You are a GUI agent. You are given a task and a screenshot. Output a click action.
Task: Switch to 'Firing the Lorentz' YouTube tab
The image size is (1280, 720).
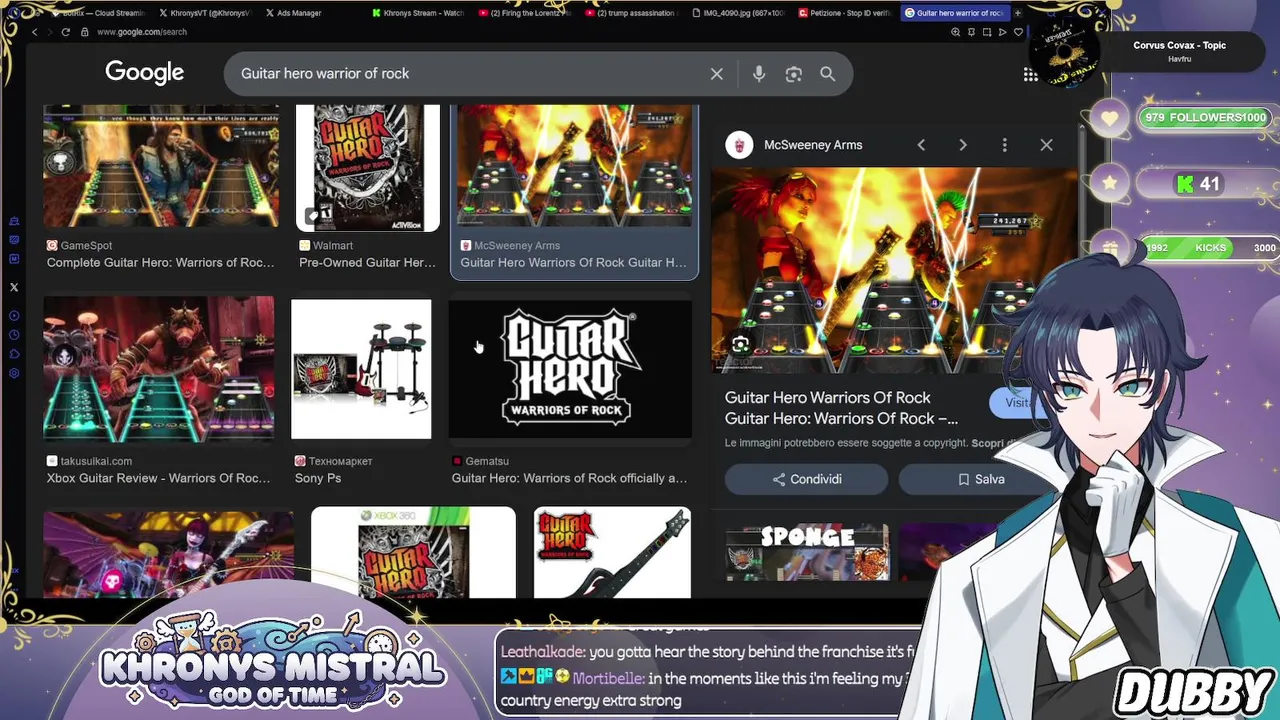coord(524,13)
